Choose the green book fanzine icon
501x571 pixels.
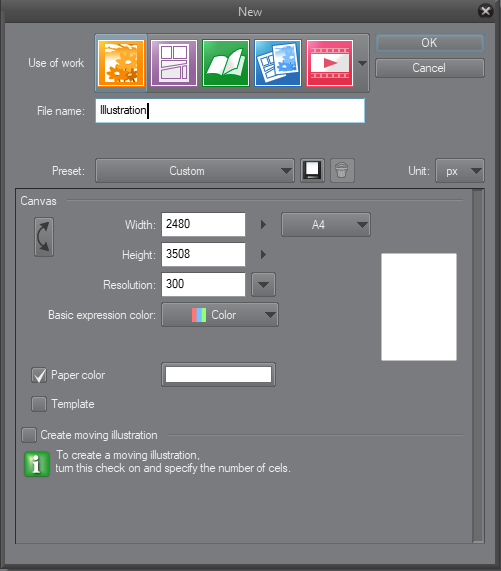click(226, 63)
